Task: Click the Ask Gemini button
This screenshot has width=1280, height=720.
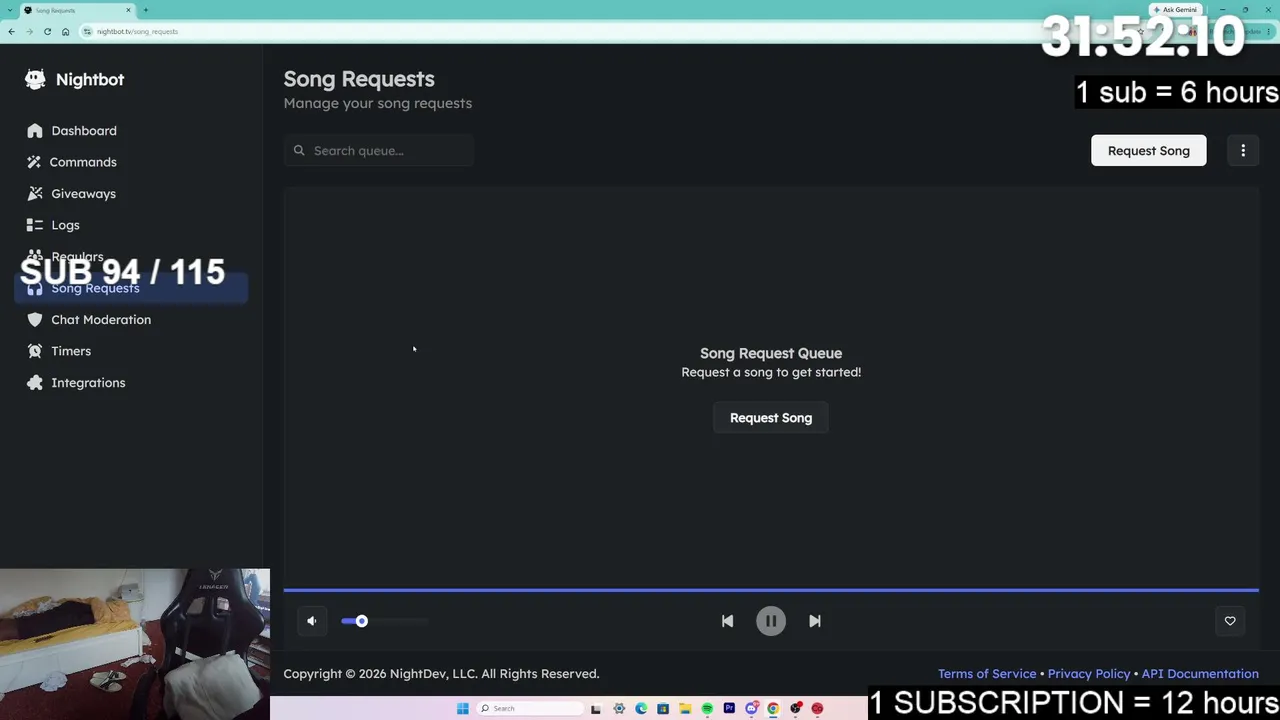Action: pyautogui.click(x=1175, y=10)
